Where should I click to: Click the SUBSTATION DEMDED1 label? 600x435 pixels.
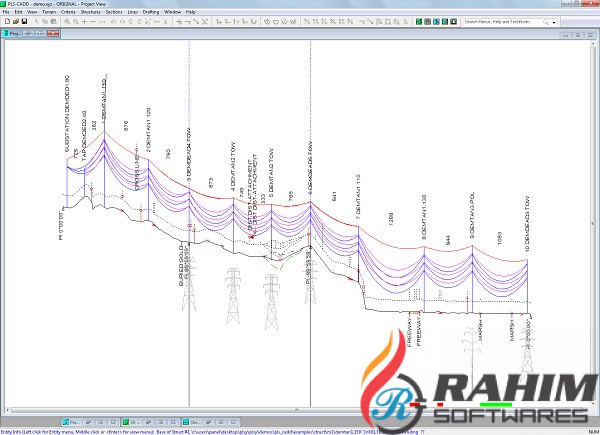(67, 114)
